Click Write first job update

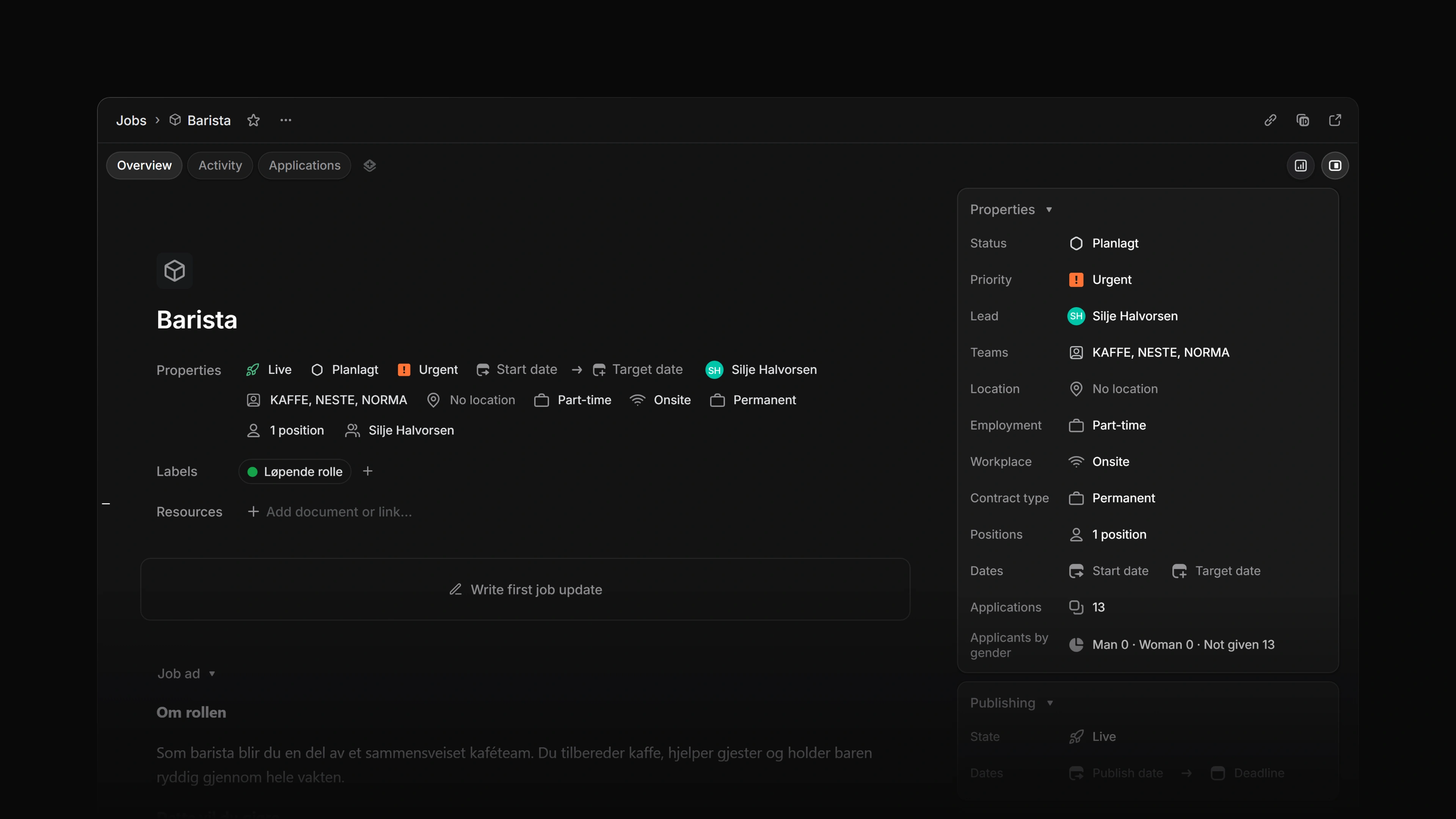(x=525, y=590)
